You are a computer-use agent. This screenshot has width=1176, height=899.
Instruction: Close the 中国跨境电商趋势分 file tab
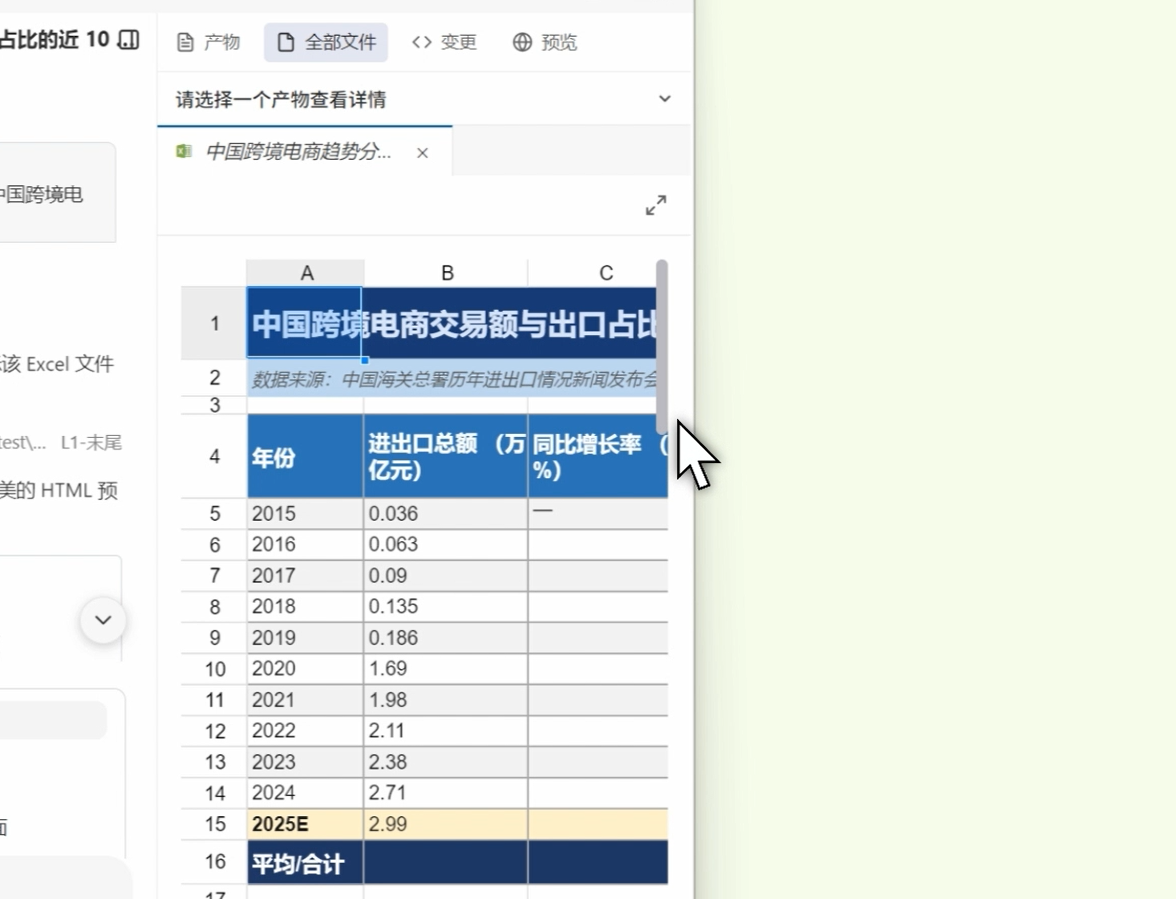point(422,153)
